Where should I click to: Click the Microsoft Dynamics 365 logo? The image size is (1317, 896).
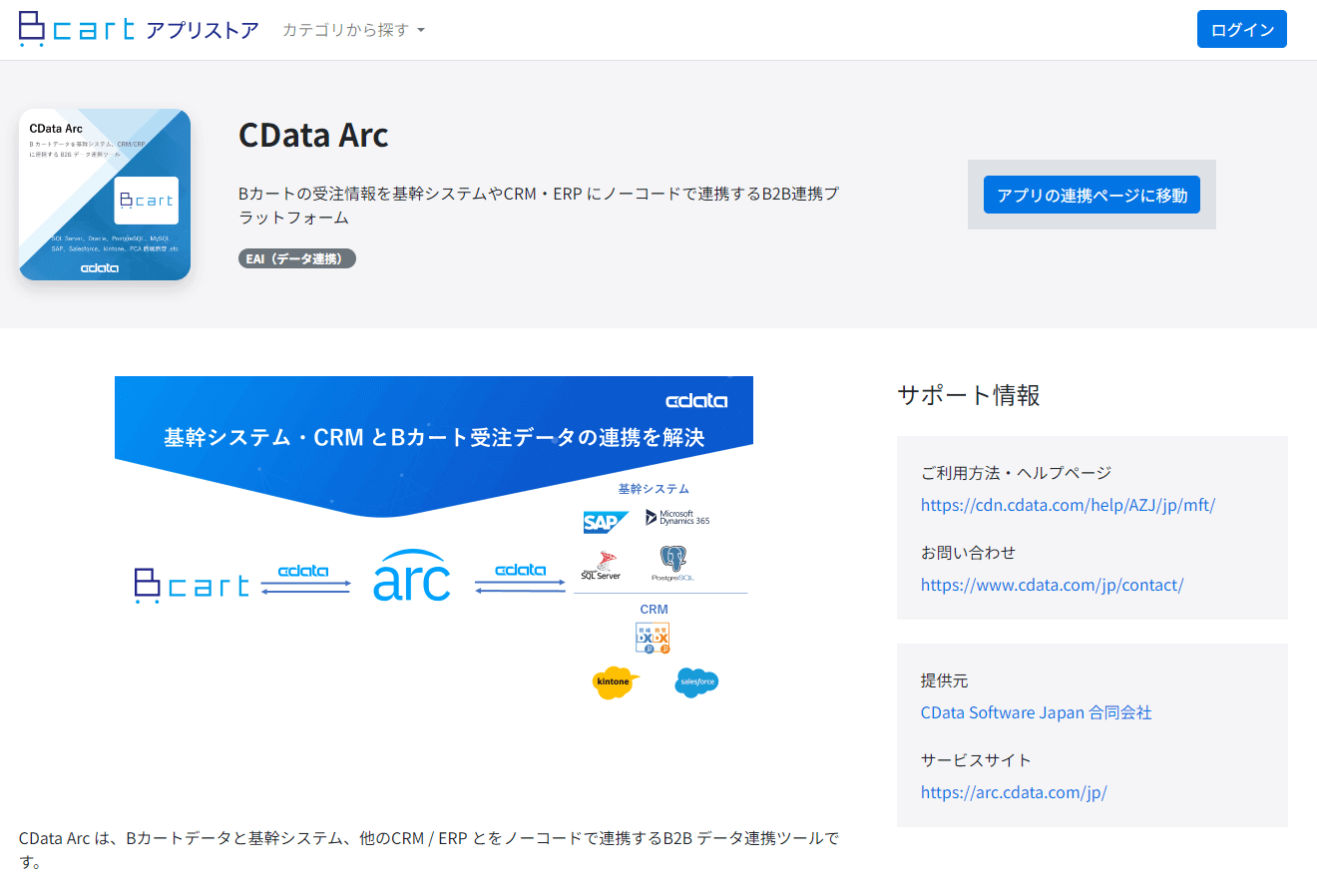pyautogui.click(x=677, y=518)
